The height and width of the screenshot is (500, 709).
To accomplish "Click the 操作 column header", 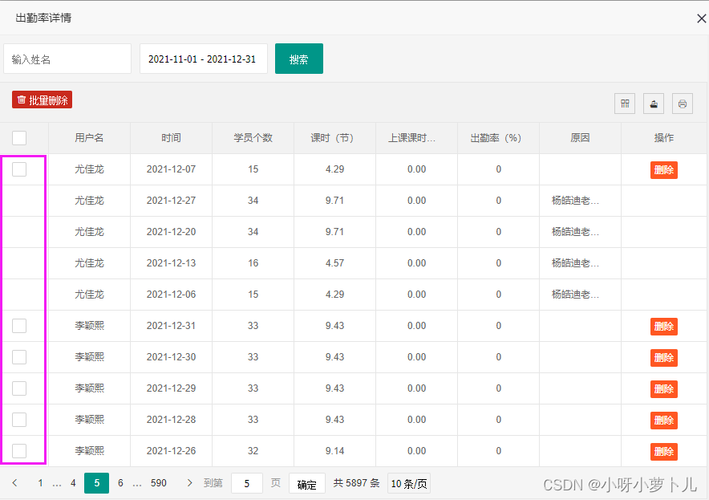I will click(x=664, y=138).
